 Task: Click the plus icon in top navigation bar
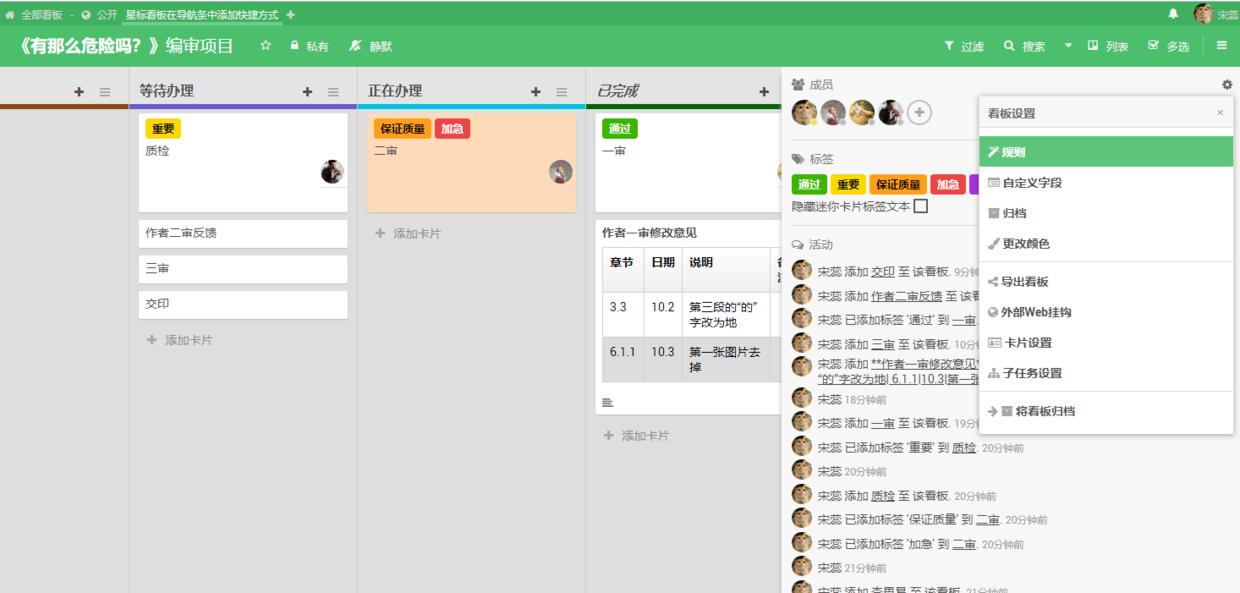coord(291,15)
